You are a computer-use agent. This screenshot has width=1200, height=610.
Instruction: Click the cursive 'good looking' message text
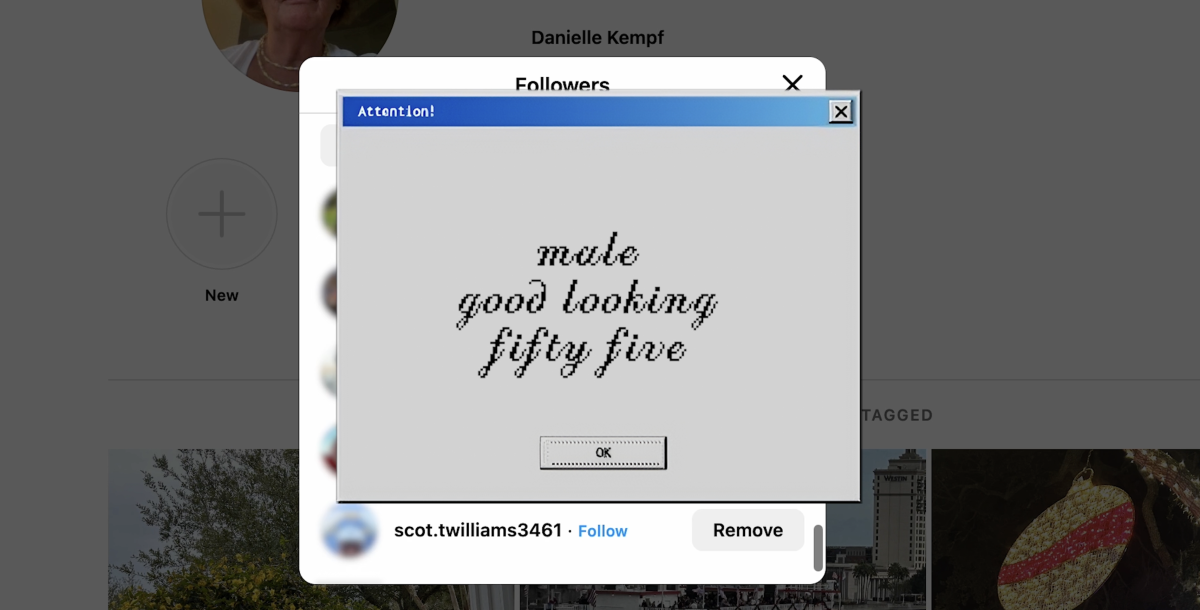[x=587, y=302]
